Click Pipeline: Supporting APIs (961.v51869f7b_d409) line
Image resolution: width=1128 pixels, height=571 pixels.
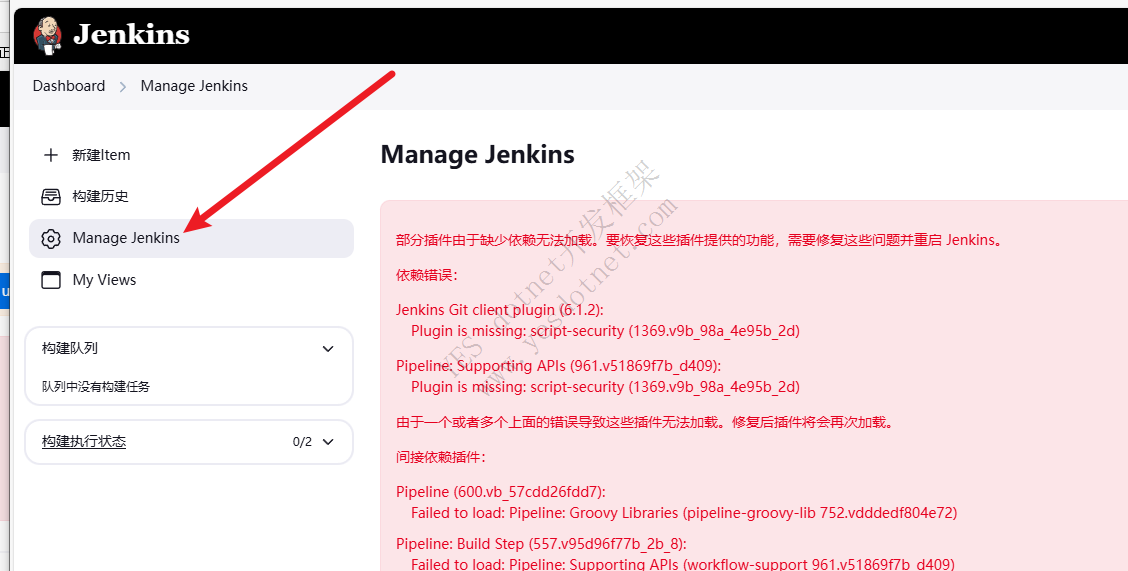pyautogui.click(x=558, y=366)
